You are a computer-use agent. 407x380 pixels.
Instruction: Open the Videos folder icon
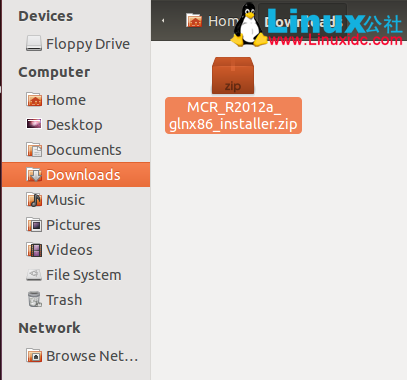click(x=34, y=250)
